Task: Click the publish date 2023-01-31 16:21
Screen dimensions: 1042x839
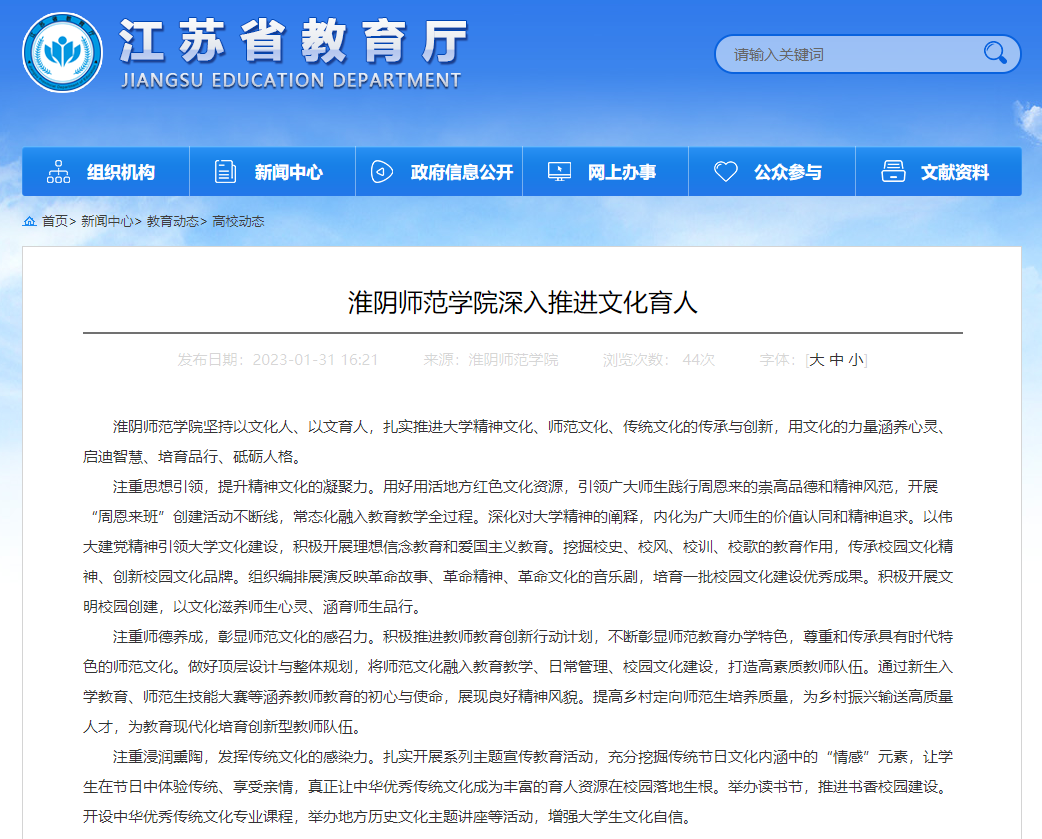Action: (315, 360)
